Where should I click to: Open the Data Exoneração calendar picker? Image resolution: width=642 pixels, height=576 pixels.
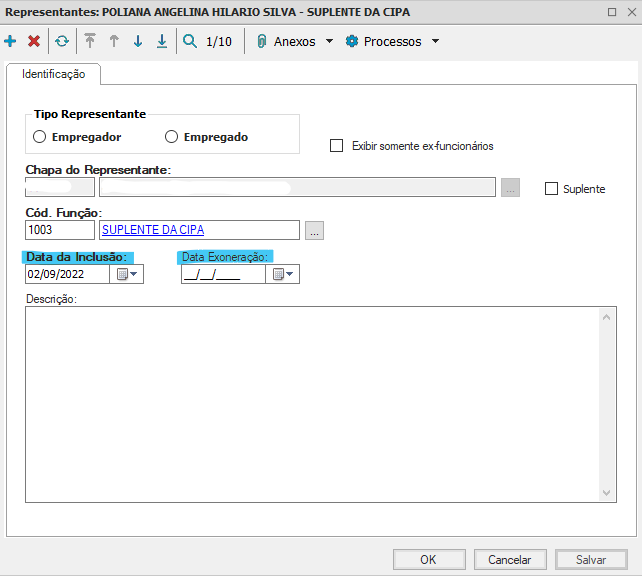pyautogui.click(x=283, y=275)
